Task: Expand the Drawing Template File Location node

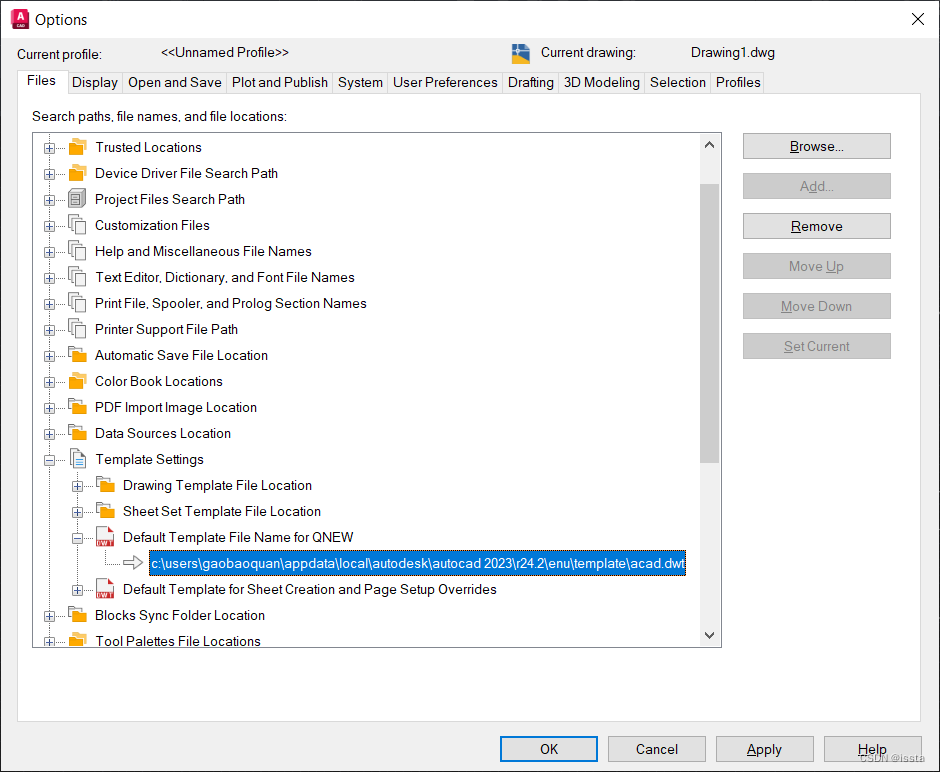Action: coord(77,486)
